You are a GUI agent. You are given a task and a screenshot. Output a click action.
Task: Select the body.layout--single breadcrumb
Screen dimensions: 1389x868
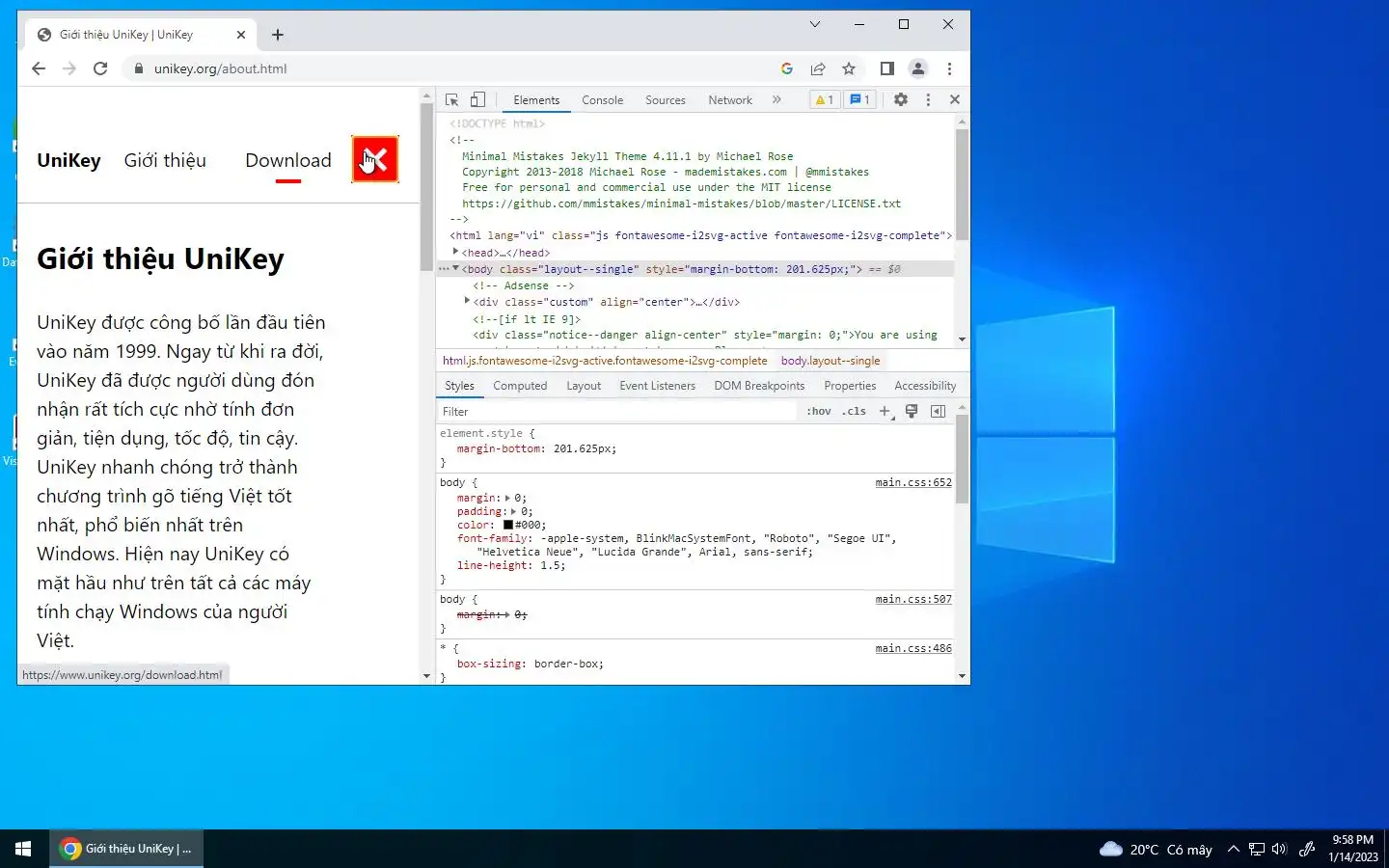point(831,361)
